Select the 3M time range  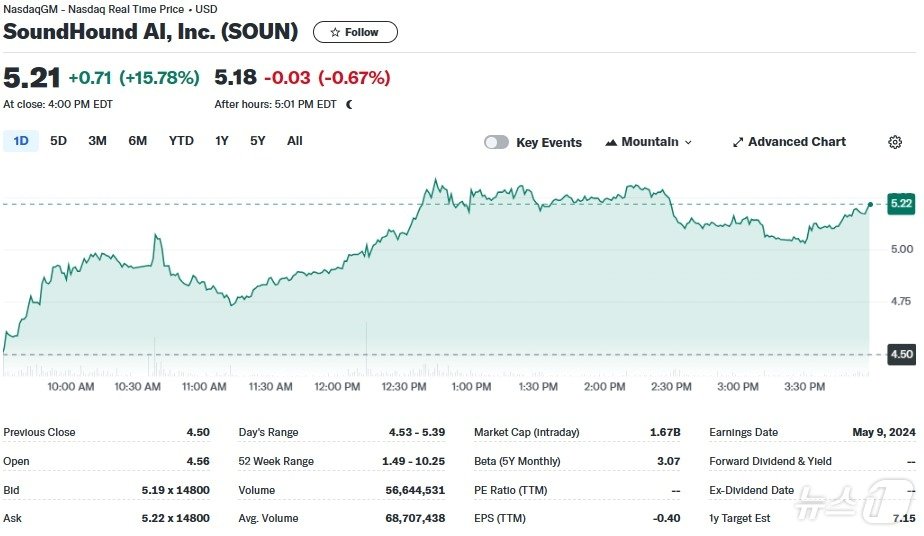[97, 141]
